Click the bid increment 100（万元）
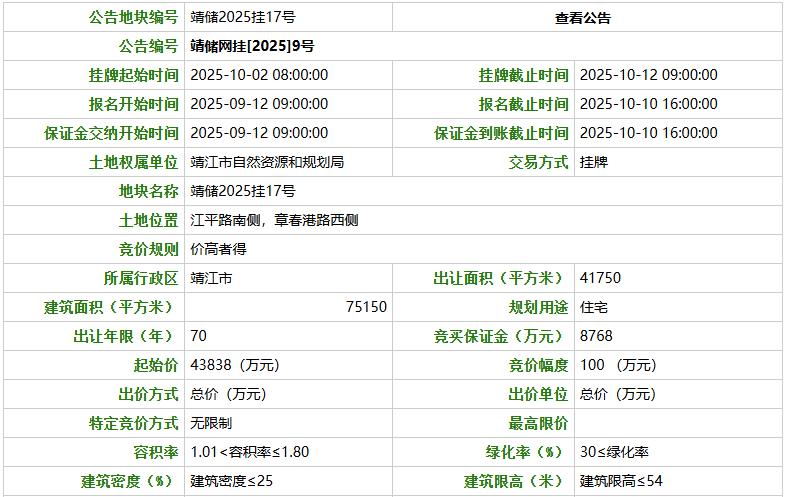Viewport: 785px width, 497px height. 618,365
